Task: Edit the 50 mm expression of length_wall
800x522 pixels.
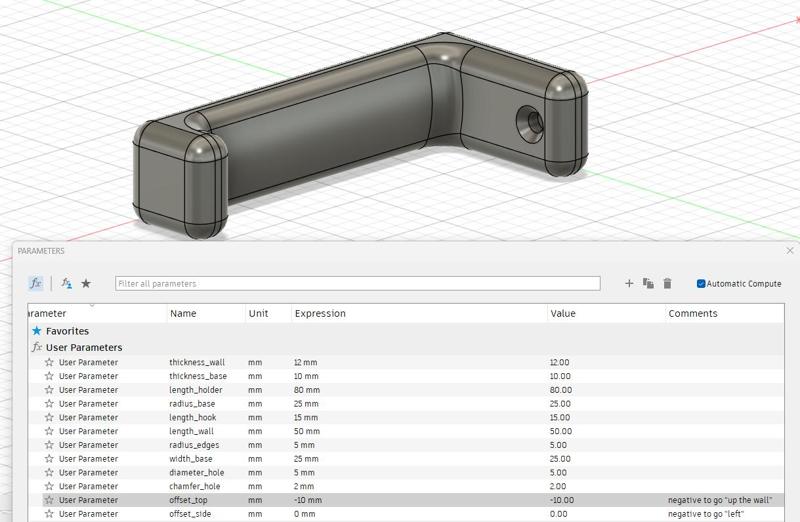Action: tap(307, 431)
